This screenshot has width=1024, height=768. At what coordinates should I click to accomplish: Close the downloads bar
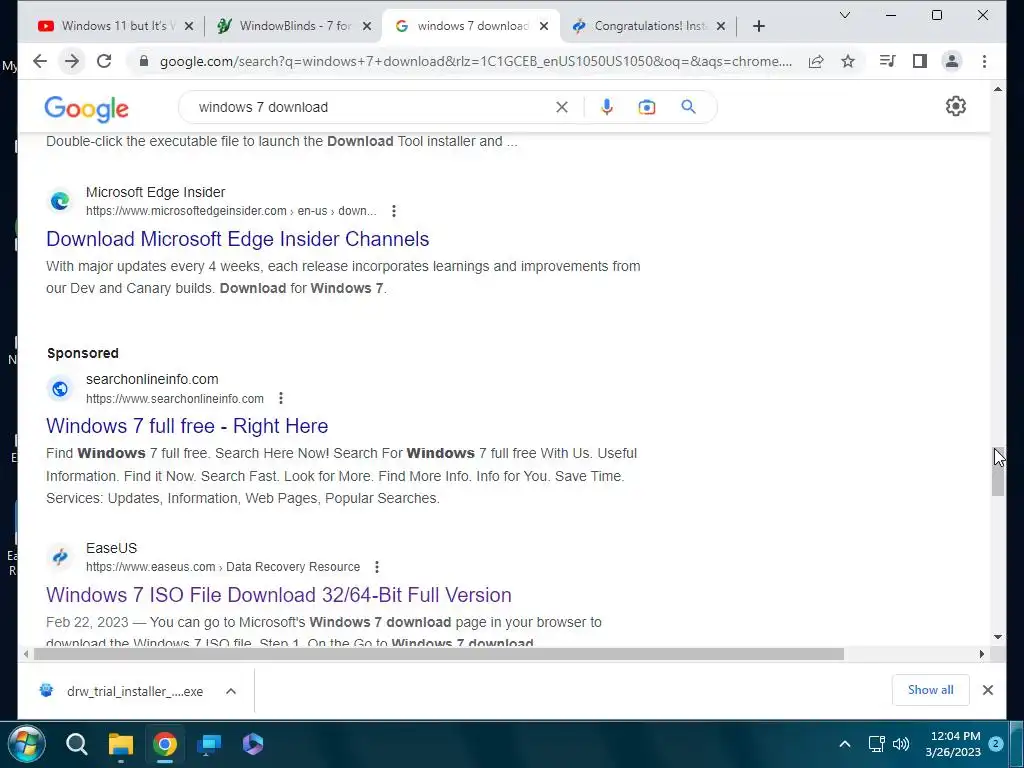tap(987, 690)
